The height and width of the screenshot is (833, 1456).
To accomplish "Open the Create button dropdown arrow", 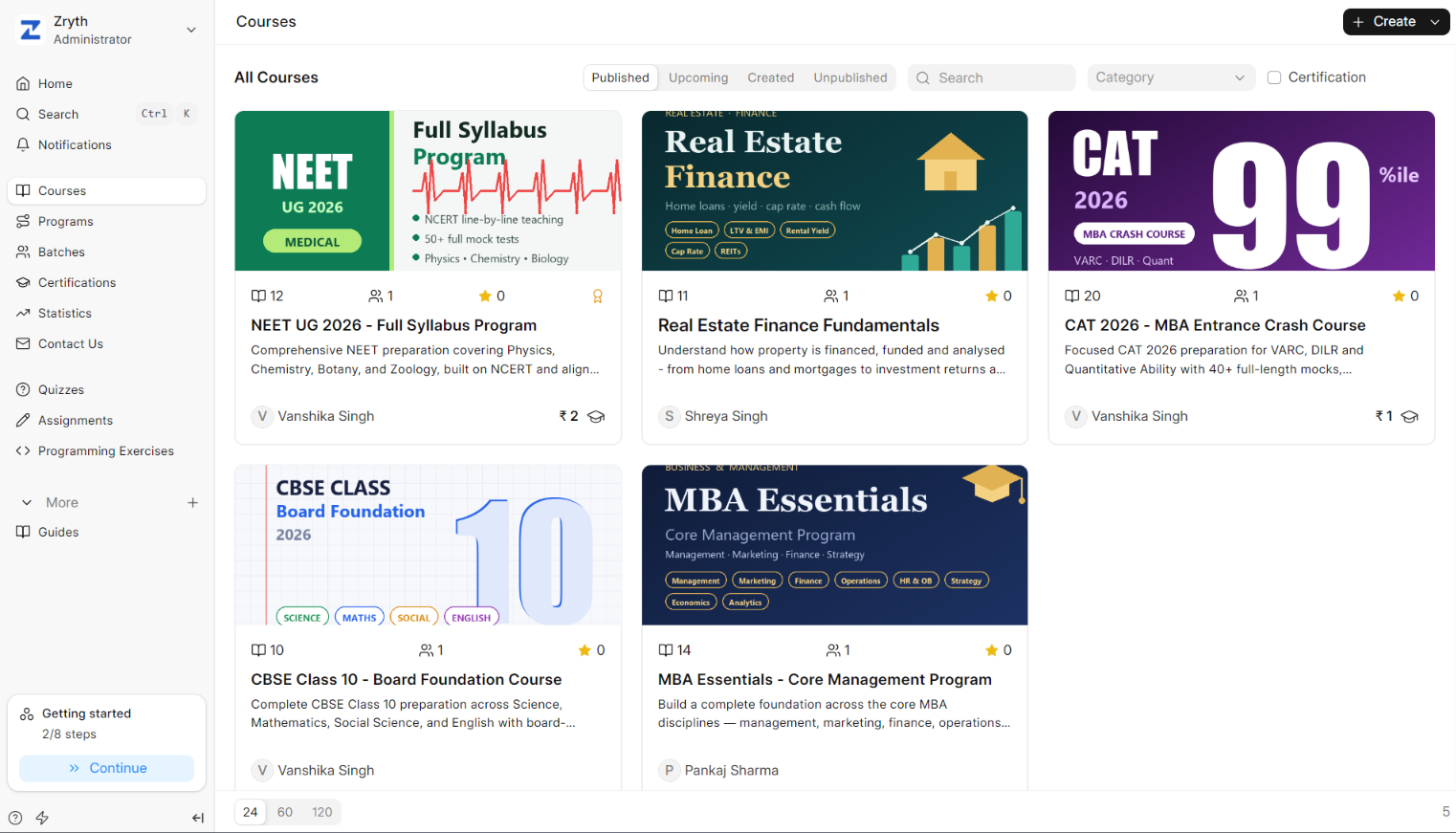I will click(x=1435, y=22).
